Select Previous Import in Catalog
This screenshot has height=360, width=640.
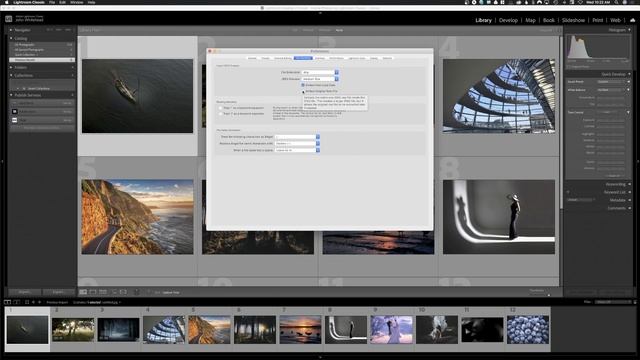[42, 60]
